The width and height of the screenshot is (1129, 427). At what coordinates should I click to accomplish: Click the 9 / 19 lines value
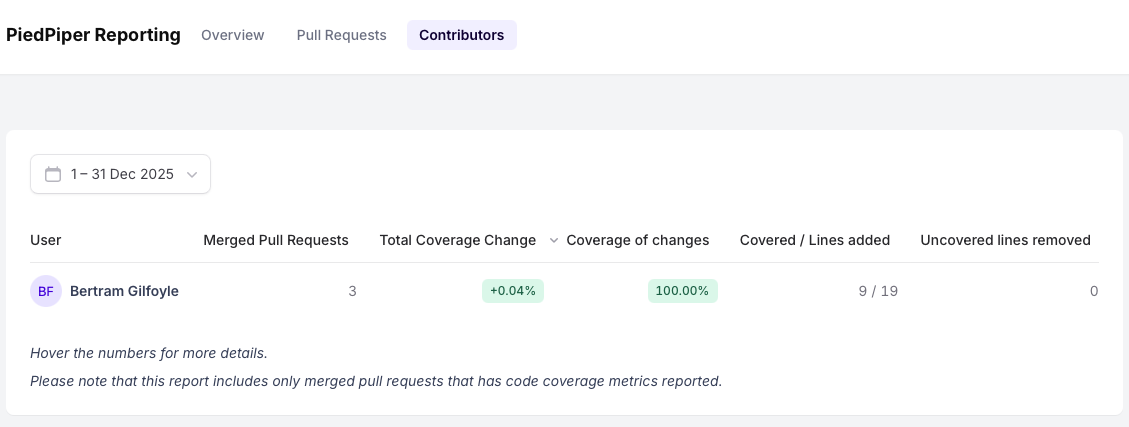(x=877, y=291)
